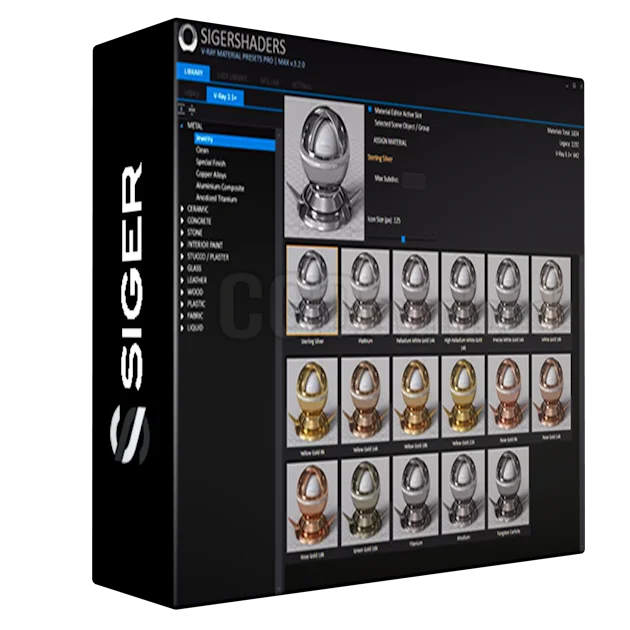The height and width of the screenshot is (630, 630).
Task: Select the Green Gold 18K material thumbnail
Action: point(365,502)
